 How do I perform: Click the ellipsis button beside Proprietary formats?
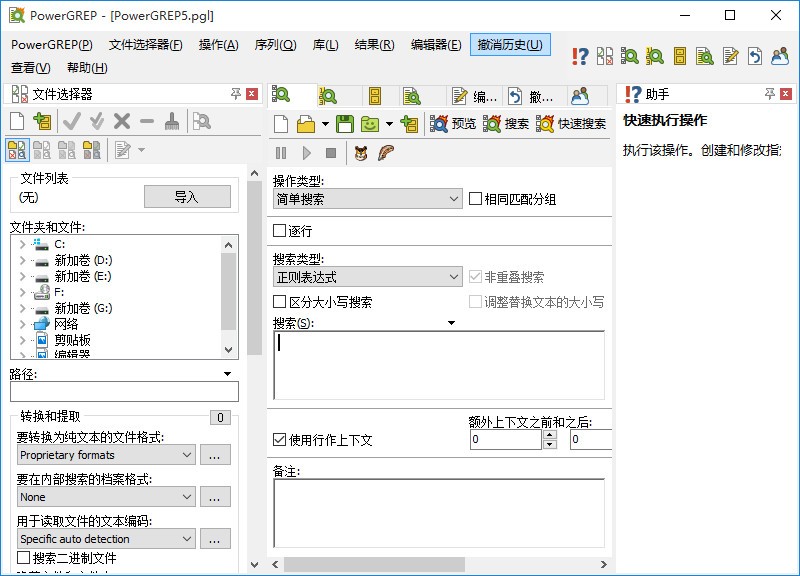(215, 455)
